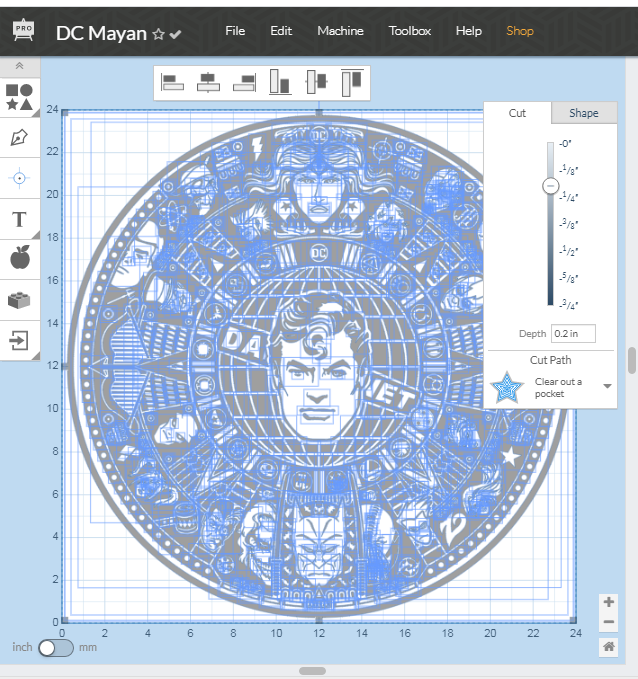The height and width of the screenshot is (679, 638).
Task: Open the icon library apple tool
Action: 19,258
